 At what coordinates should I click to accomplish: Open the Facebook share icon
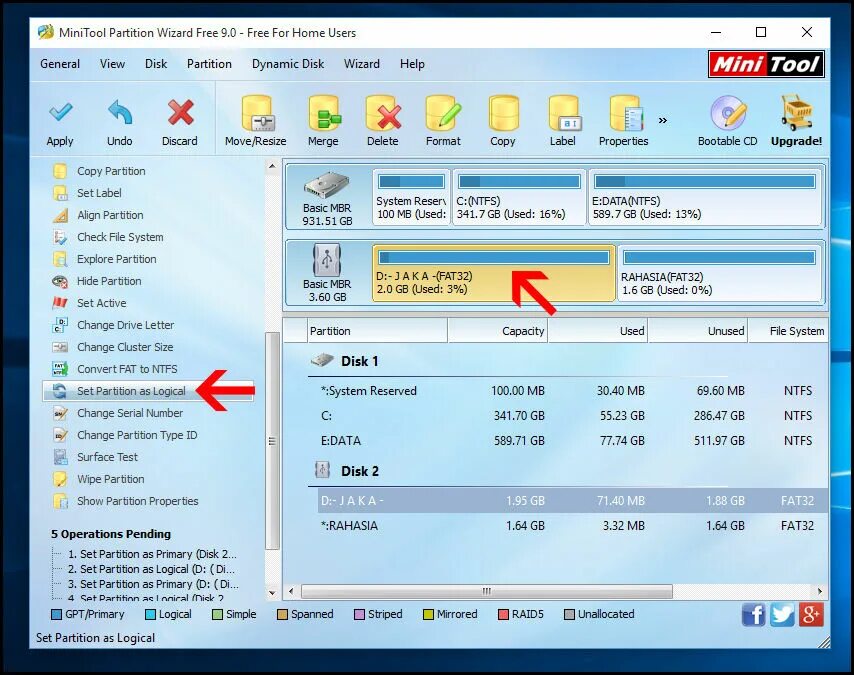point(754,615)
